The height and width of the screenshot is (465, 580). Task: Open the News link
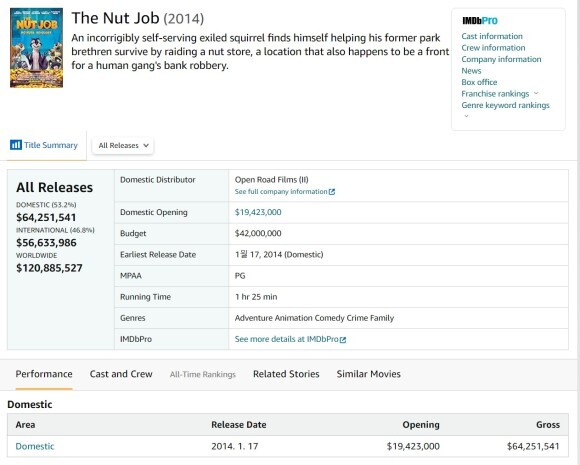(471, 71)
